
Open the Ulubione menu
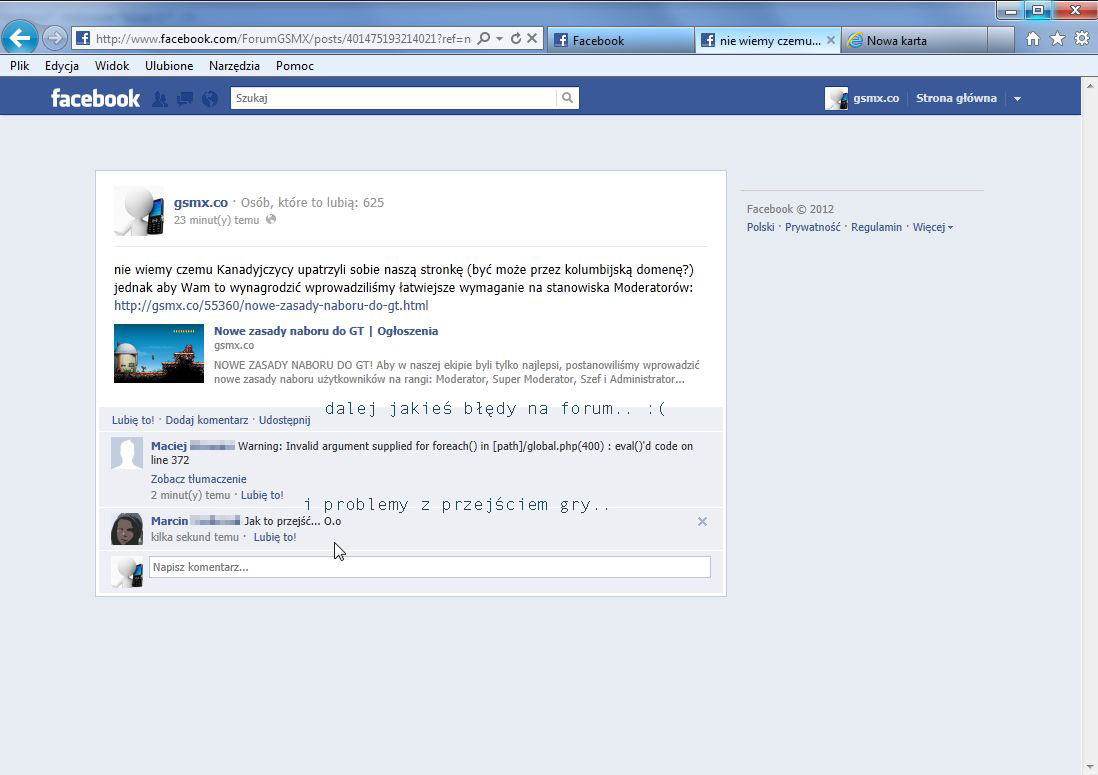[x=169, y=66]
